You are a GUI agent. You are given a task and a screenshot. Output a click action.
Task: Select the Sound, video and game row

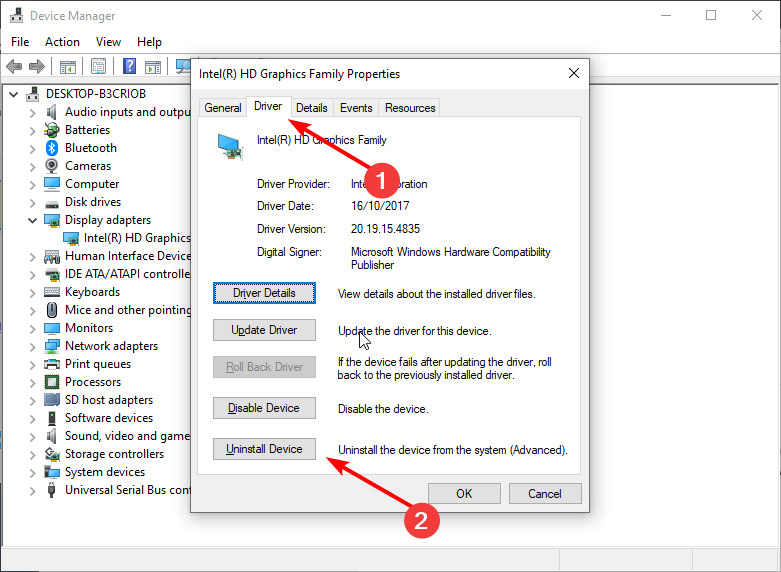[x=117, y=436]
